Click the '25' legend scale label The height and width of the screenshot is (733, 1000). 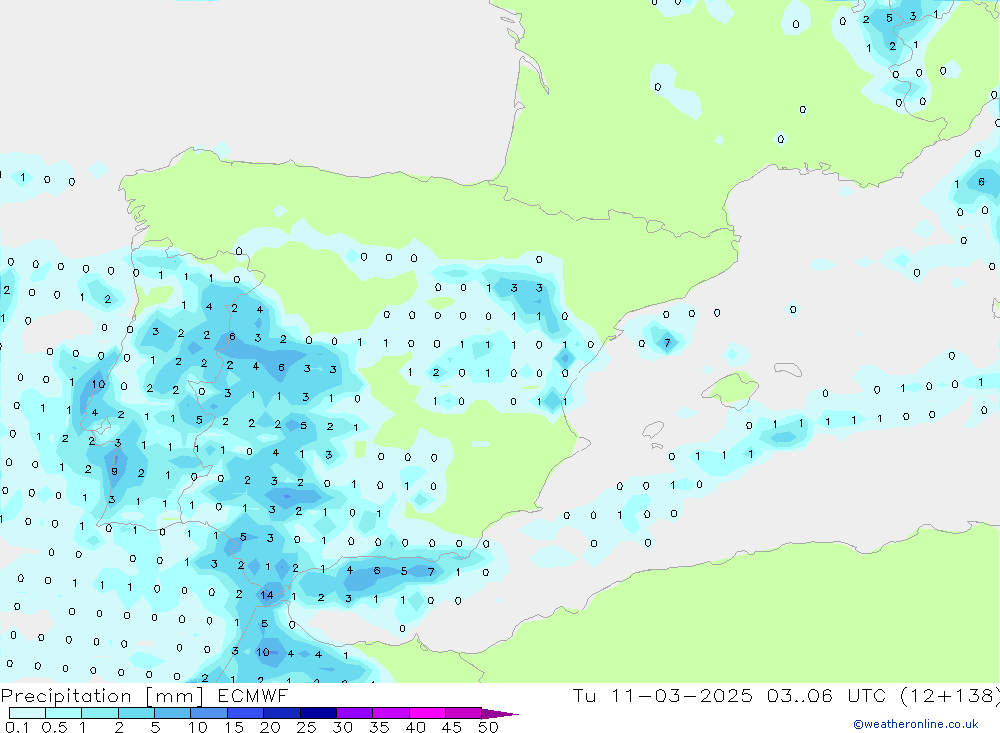306,727
